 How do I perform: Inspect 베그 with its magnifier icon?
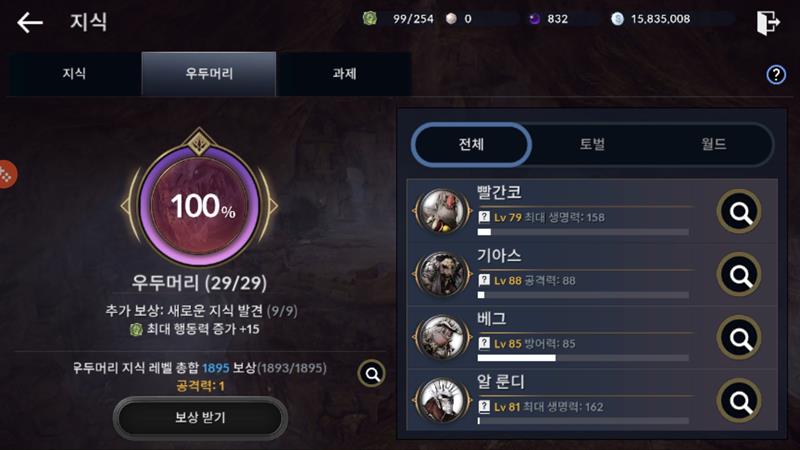point(739,338)
